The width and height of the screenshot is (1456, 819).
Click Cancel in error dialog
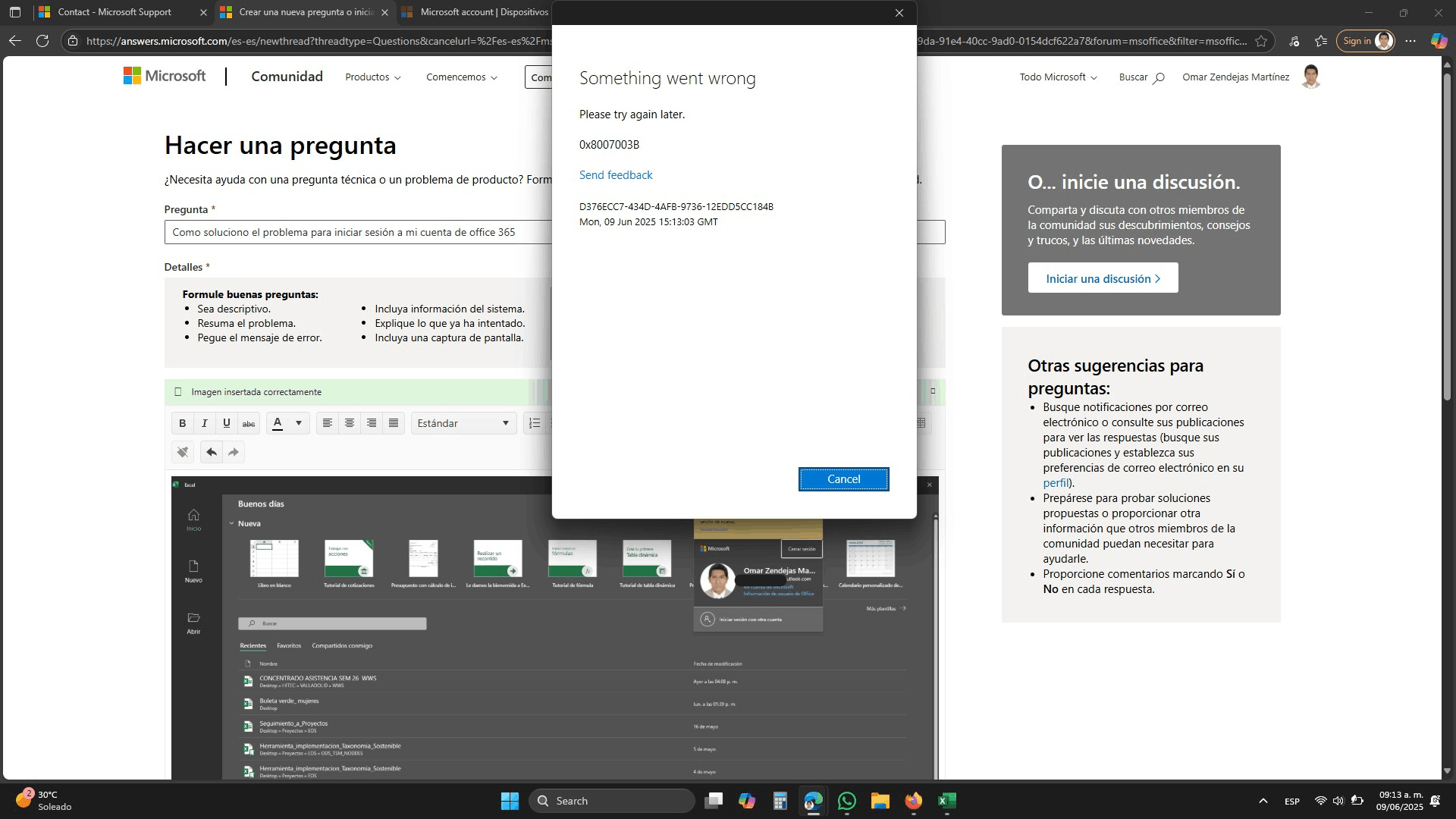click(843, 479)
